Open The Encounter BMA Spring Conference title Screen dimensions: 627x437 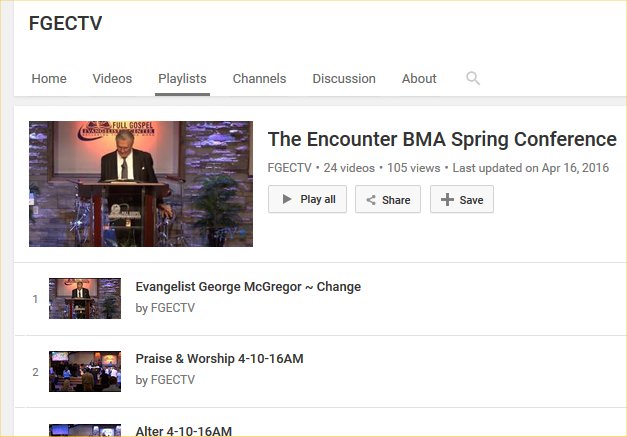[x=442, y=140]
